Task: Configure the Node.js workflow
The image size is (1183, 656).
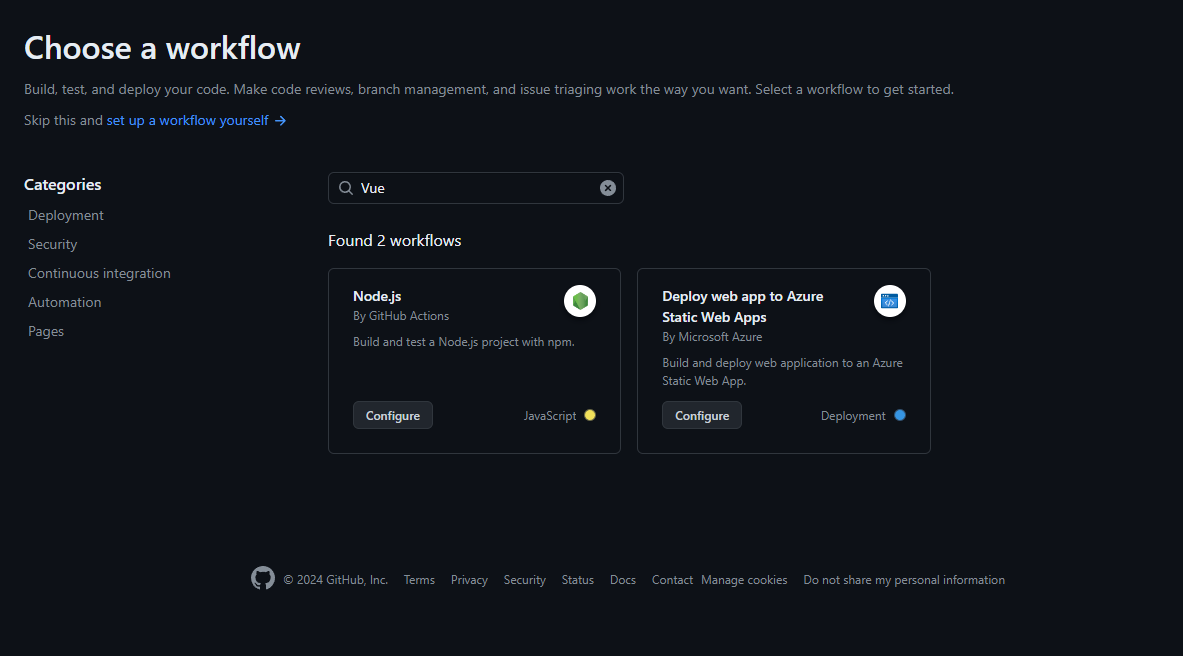Action: click(392, 415)
